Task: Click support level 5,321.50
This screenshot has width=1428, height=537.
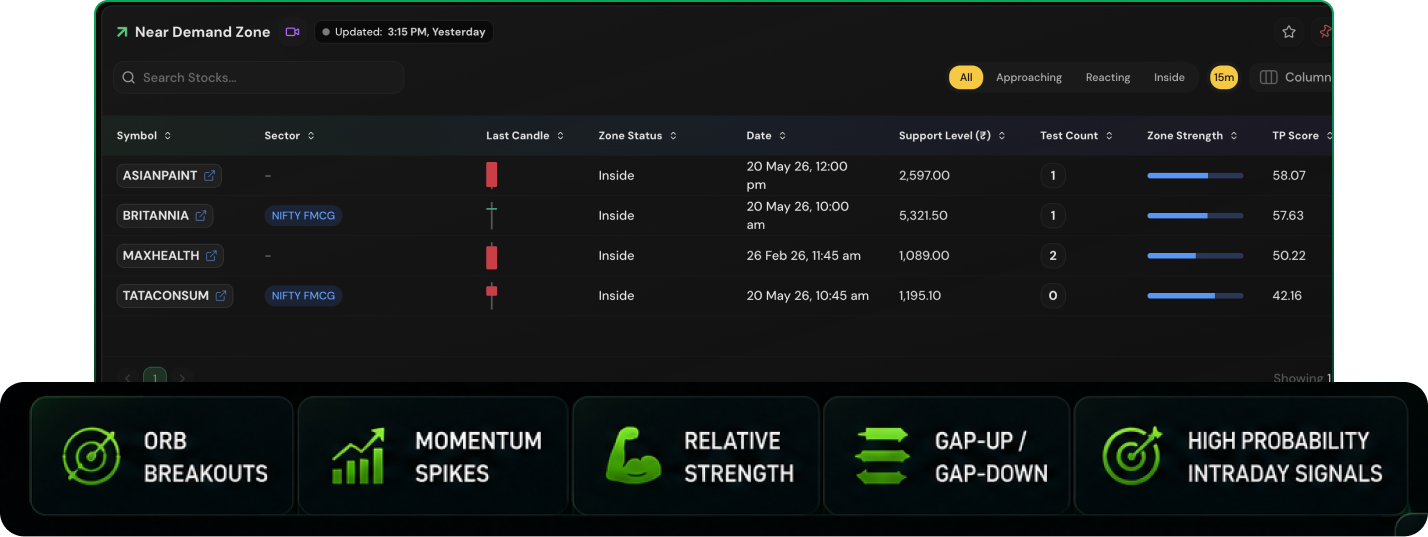Action: coord(923,216)
